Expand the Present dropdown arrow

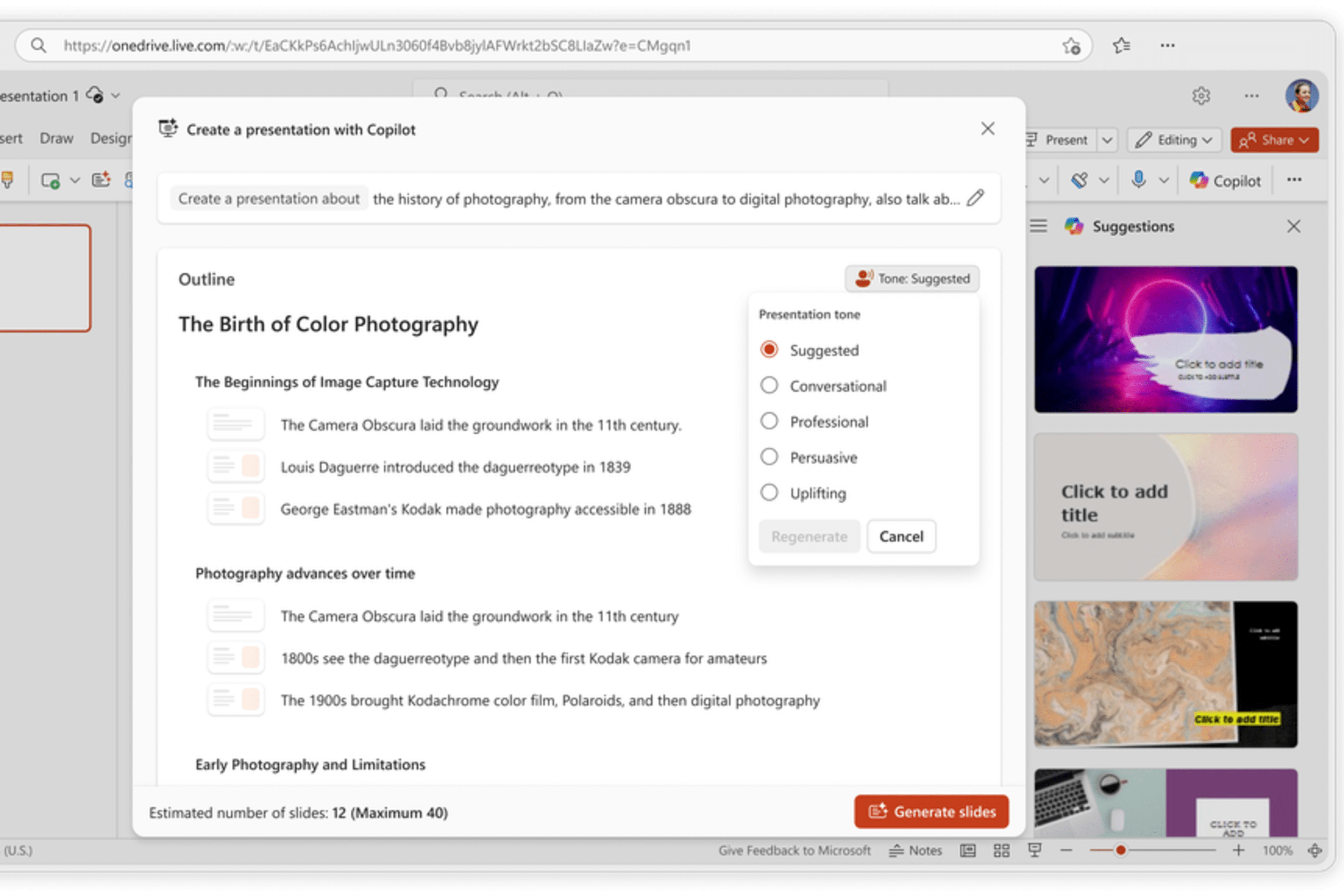coord(1107,140)
